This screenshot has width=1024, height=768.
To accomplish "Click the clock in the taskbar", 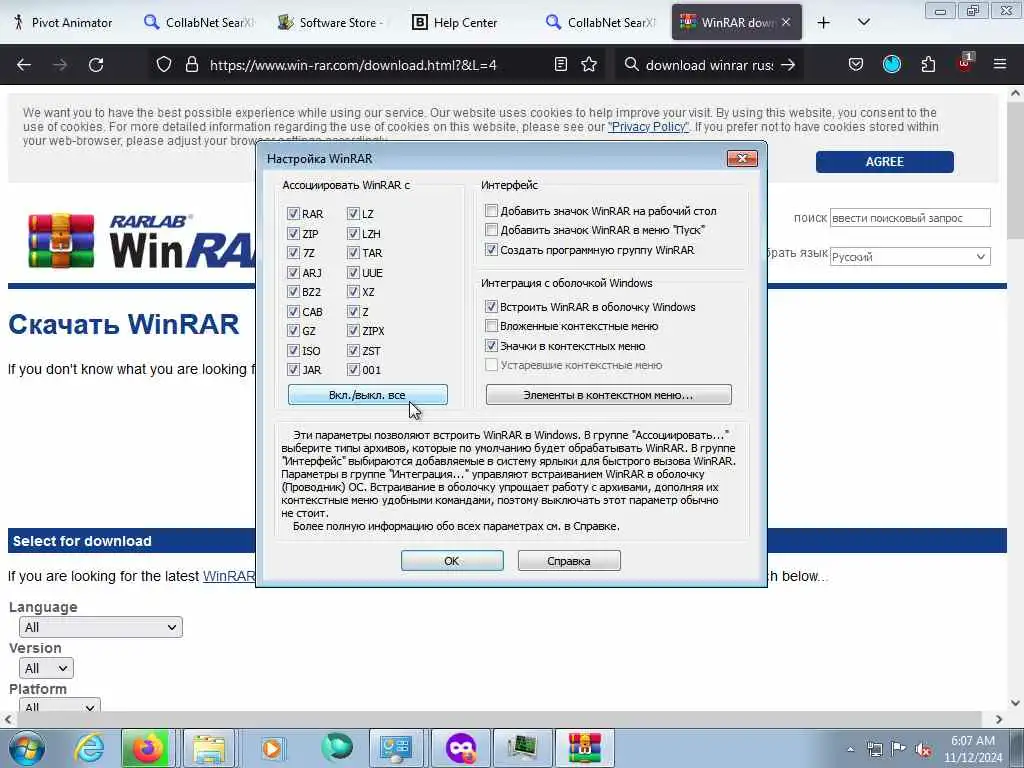I will tap(972, 749).
